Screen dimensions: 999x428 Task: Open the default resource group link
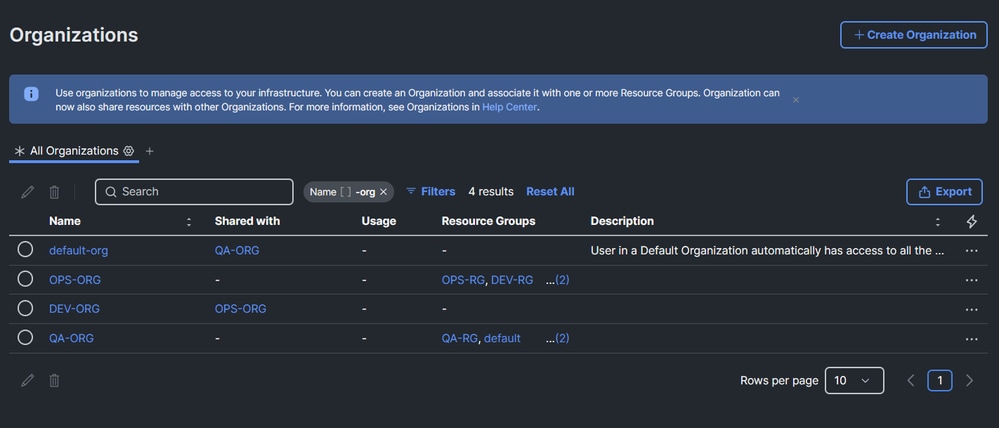502,338
